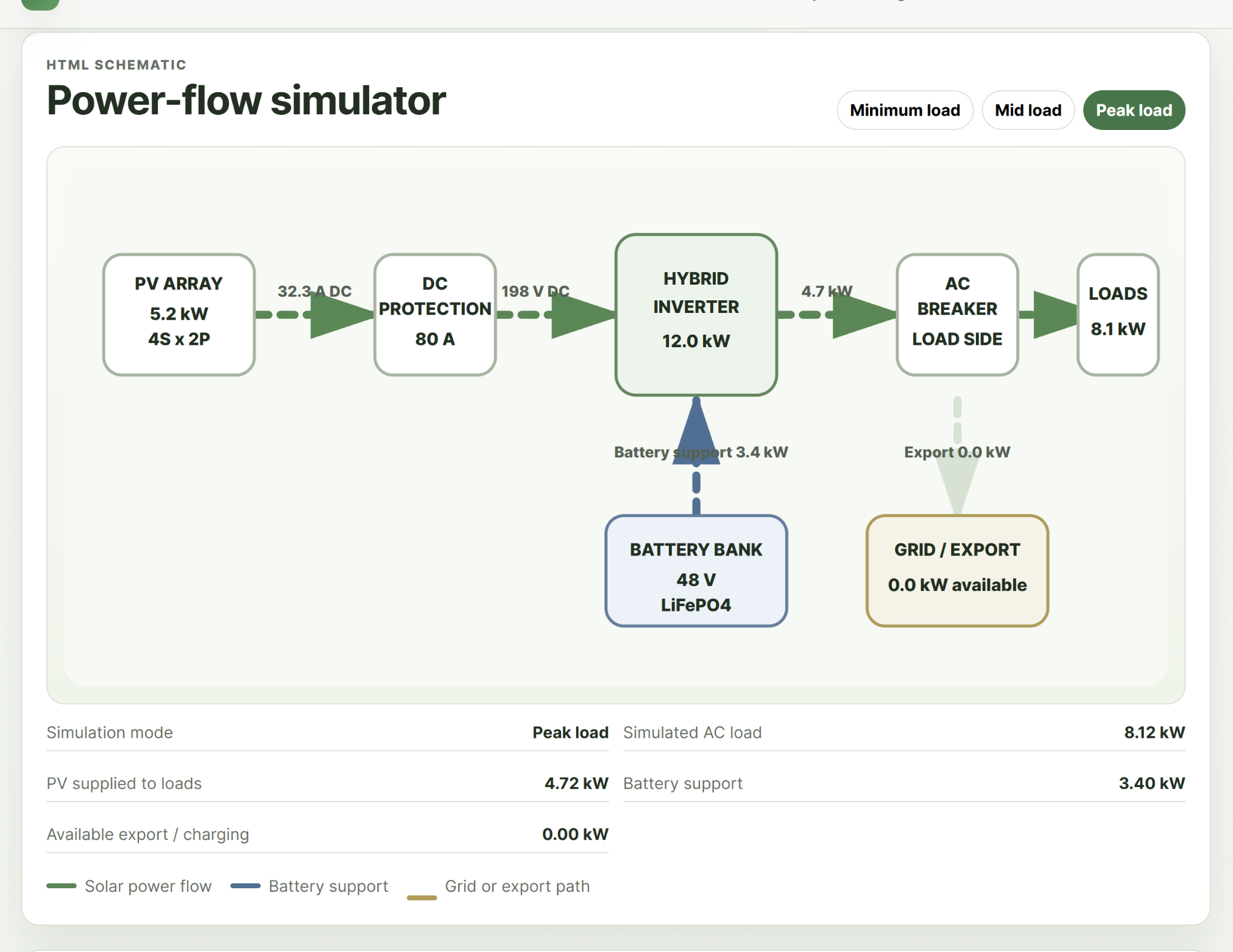Click the Battery support 3.4 kW label
The image size is (1233, 952).
pos(701,452)
